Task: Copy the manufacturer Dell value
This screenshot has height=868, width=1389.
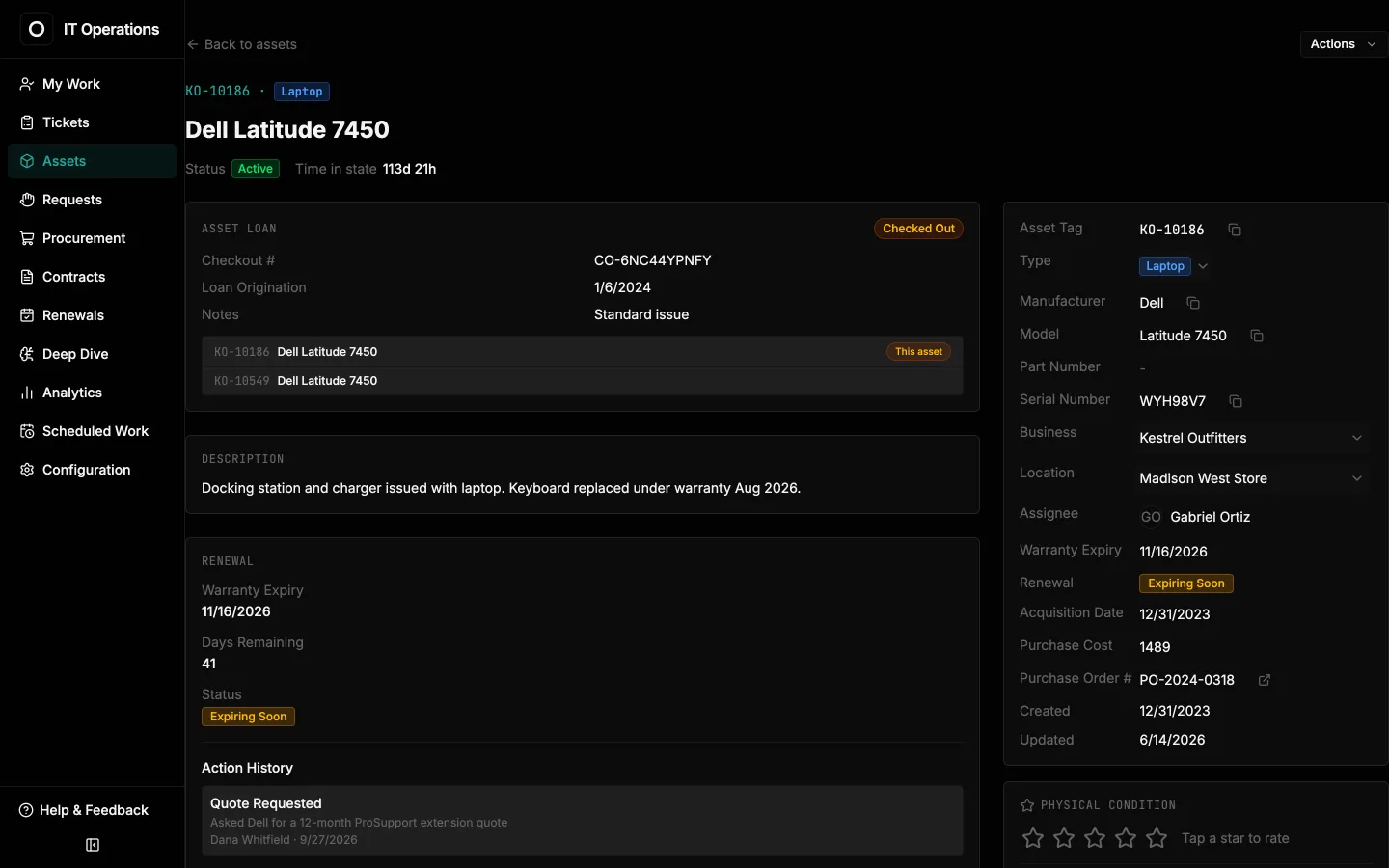Action: pyautogui.click(x=1193, y=303)
